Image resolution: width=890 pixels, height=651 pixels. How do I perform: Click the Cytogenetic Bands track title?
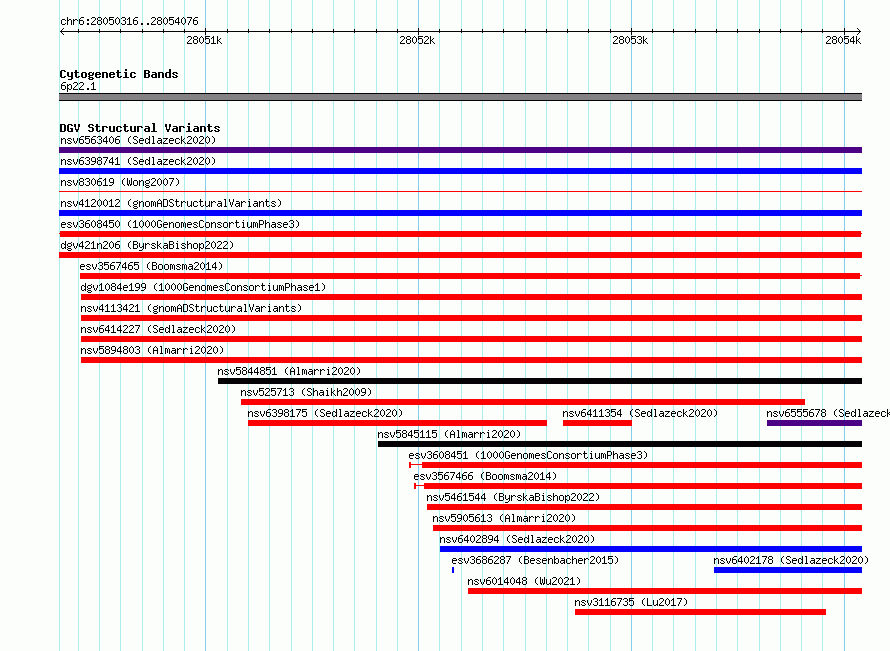pyautogui.click(x=119, y=74)
